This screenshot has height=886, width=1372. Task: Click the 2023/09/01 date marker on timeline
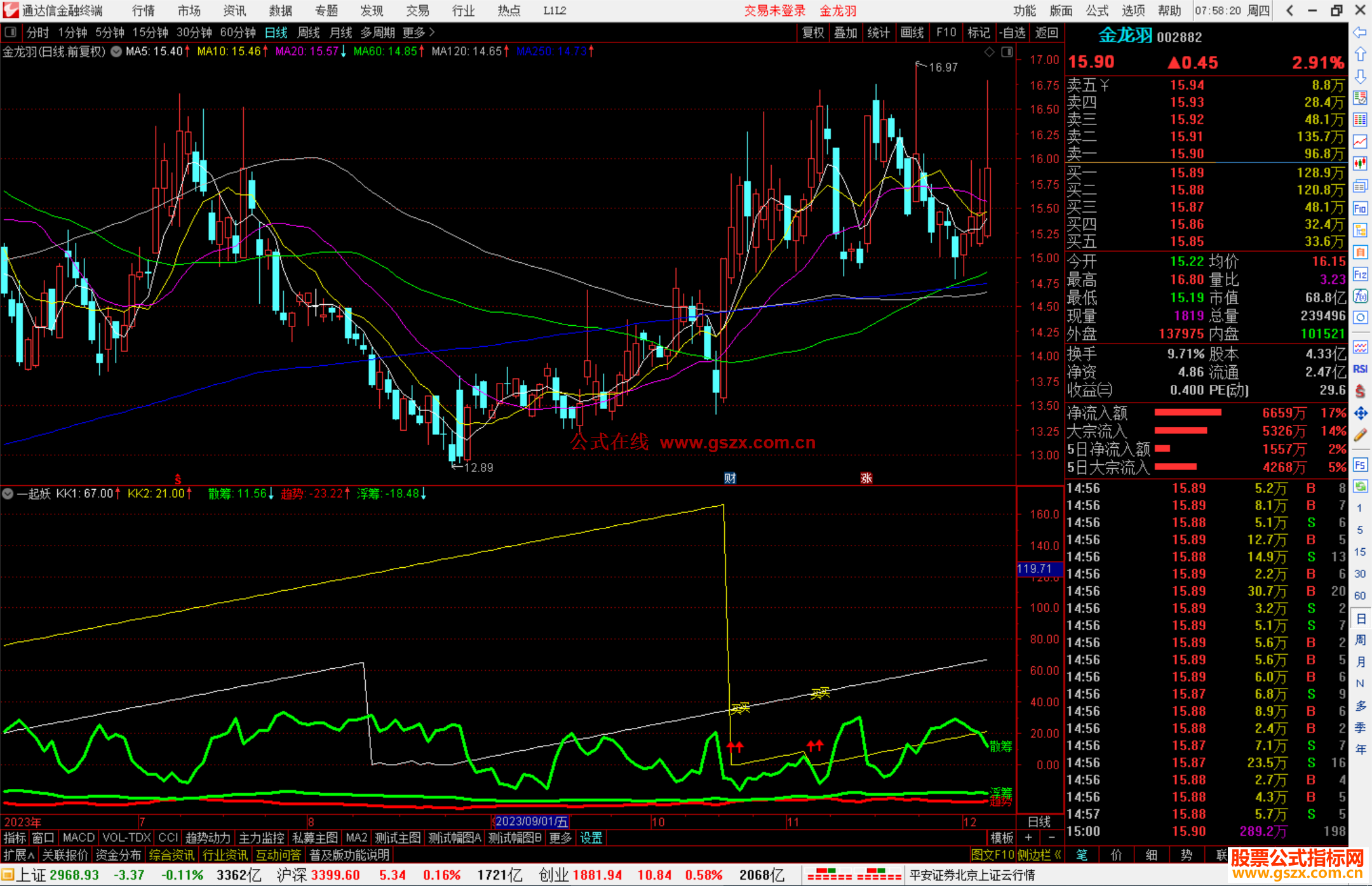[531, 821]
